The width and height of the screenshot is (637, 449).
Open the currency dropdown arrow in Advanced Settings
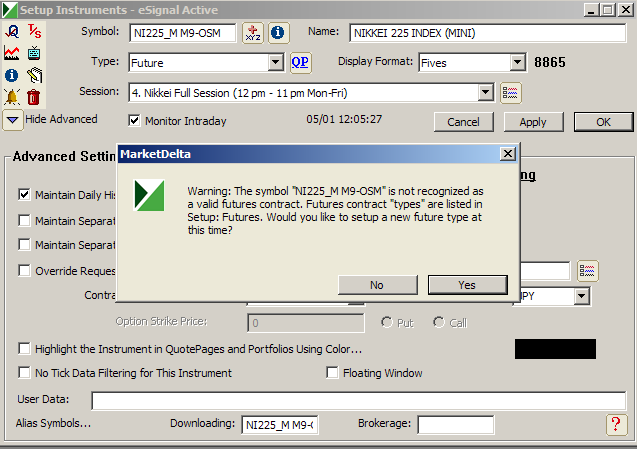582,296
